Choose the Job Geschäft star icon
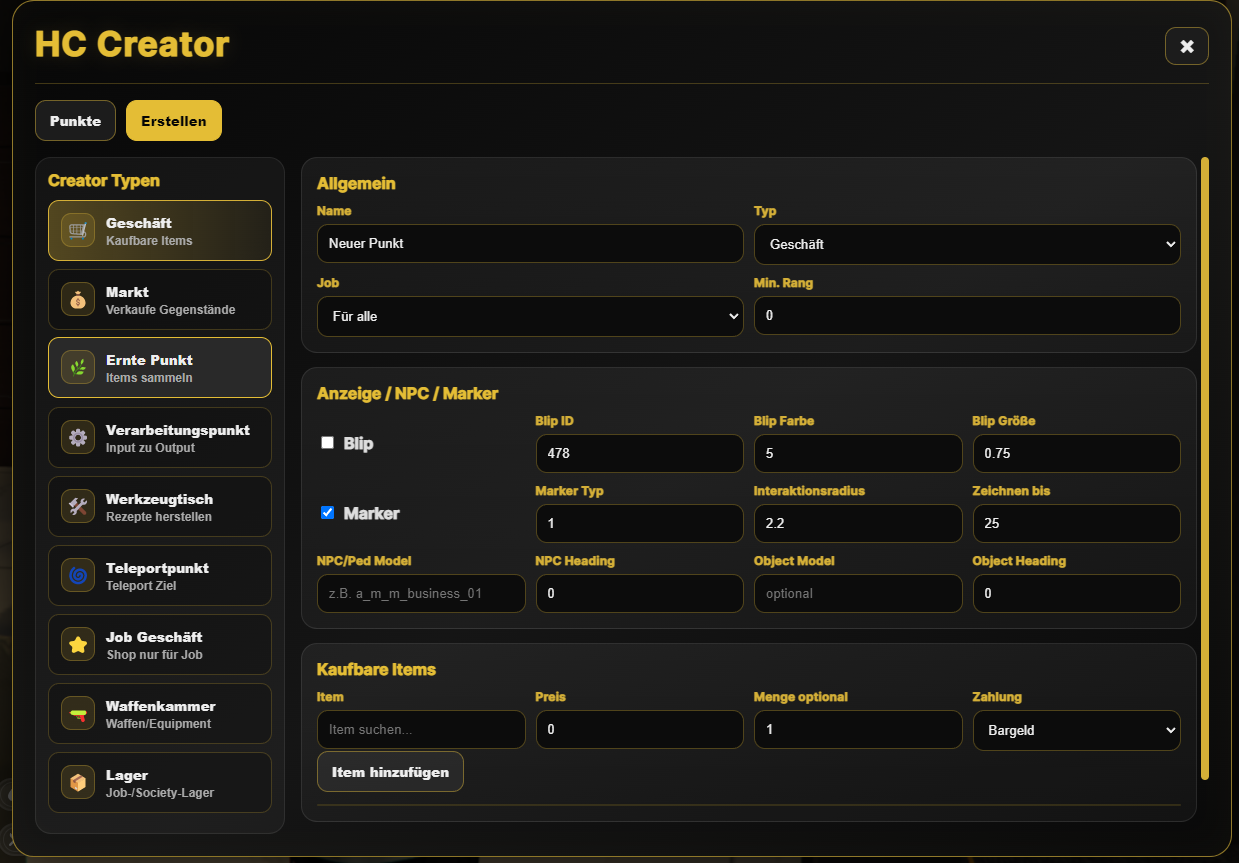 78,645
